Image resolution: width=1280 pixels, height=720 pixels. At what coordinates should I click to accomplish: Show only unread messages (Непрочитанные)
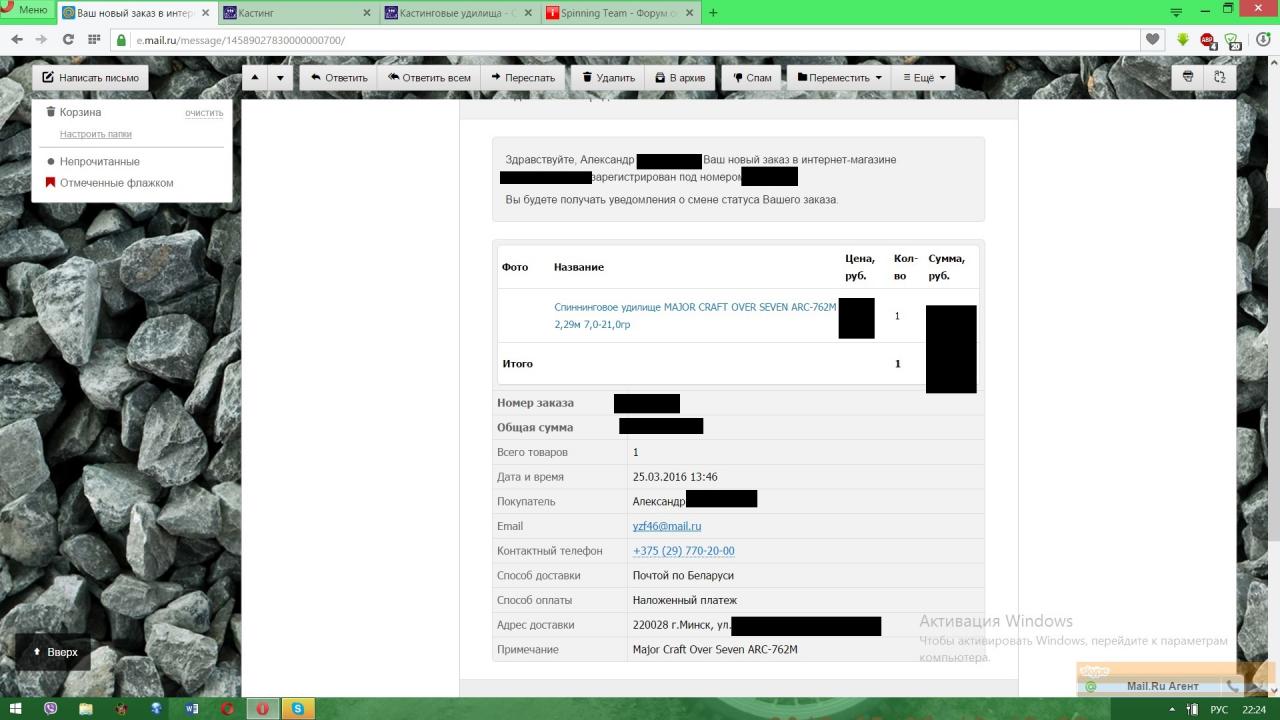click(x=99, y=161)
